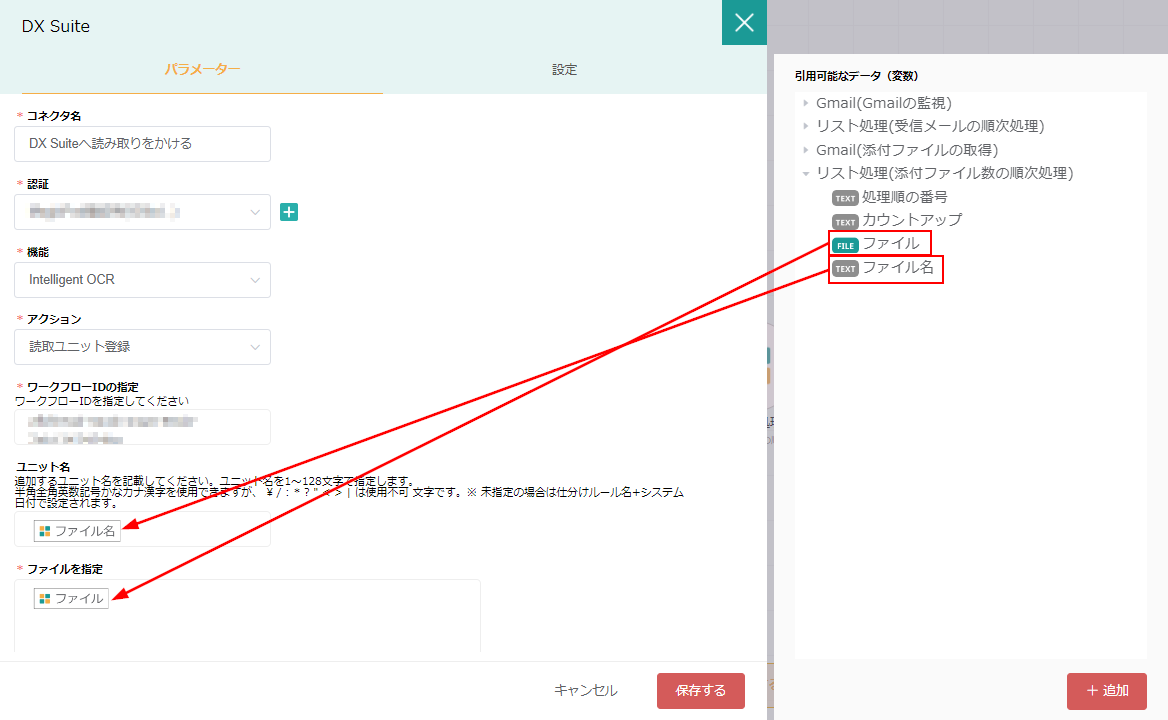Switch to the 設定 tab
Image resolution: width=1168 pixels, height=720 pixels.
point(564,69)
